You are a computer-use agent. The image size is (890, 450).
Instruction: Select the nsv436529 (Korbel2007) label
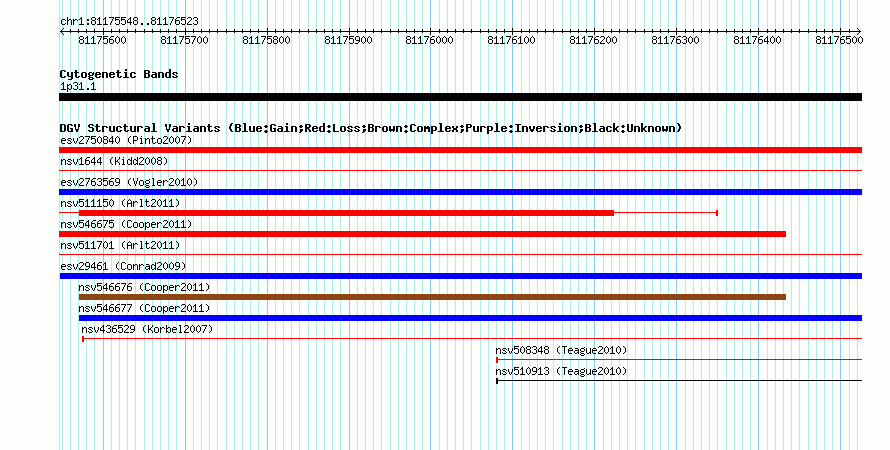[x=147, y=329]
